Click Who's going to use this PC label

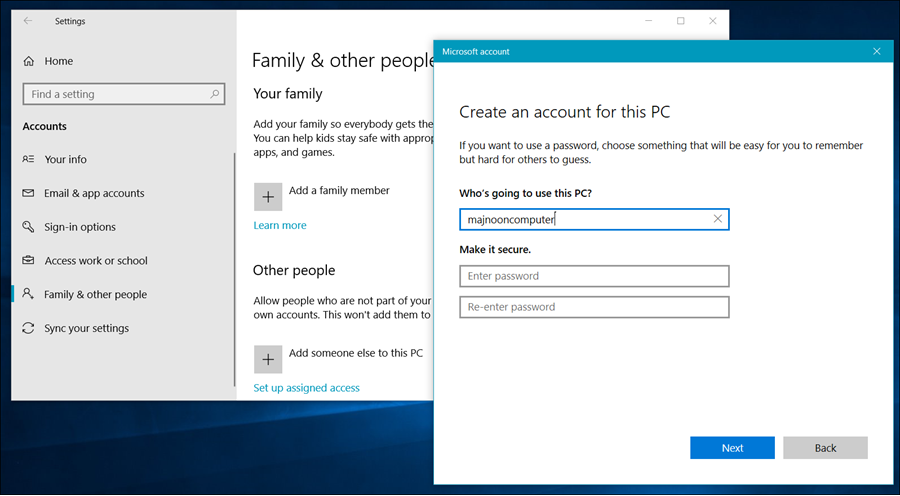click(x=525, y=193)
